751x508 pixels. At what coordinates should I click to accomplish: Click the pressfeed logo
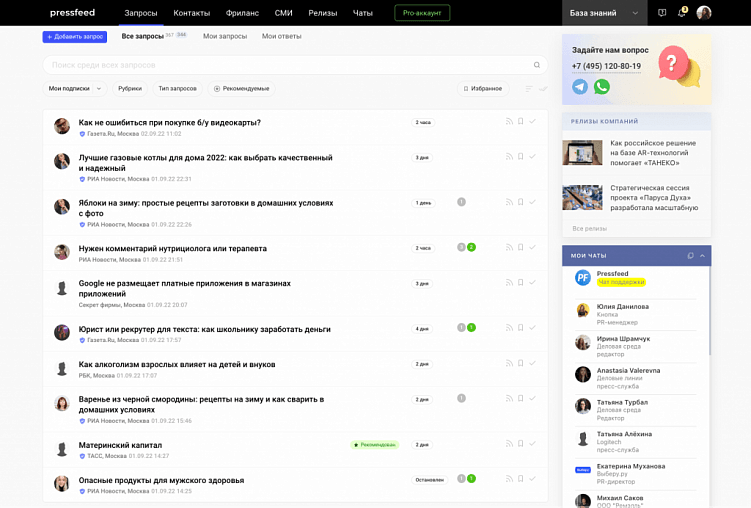pyautogui.click(x=72, y=12)
